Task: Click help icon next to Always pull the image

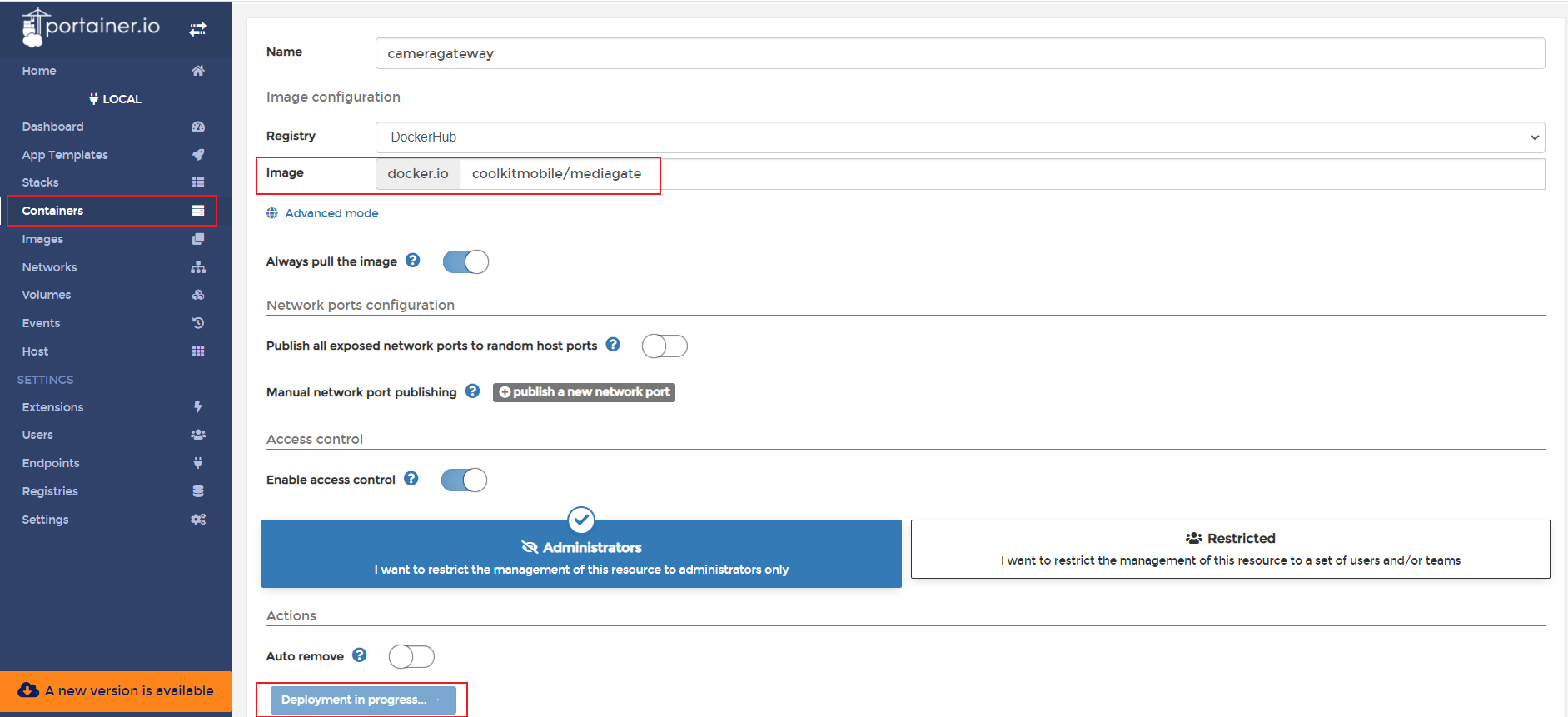Action: [x=413, y=261]
